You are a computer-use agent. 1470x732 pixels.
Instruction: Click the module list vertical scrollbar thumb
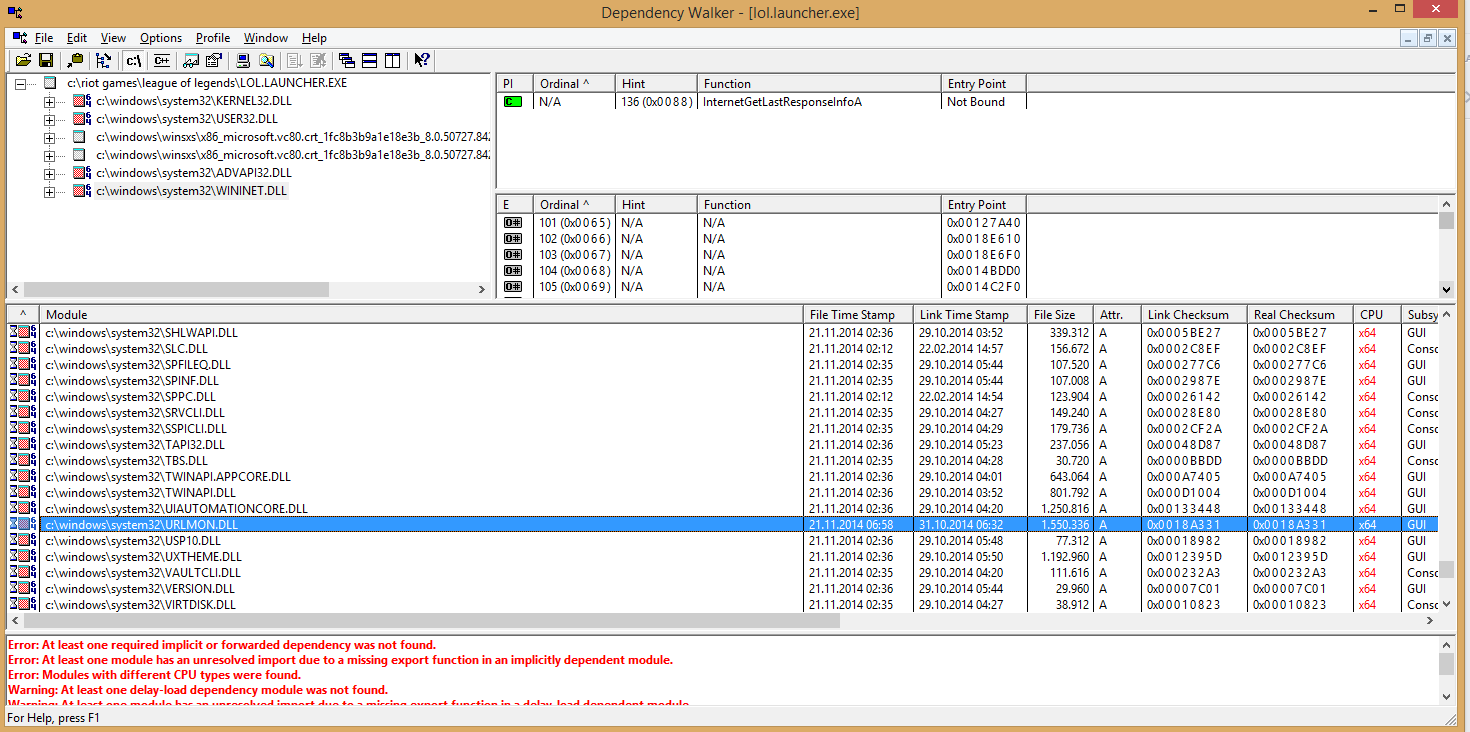click(x=1446, y=570)
